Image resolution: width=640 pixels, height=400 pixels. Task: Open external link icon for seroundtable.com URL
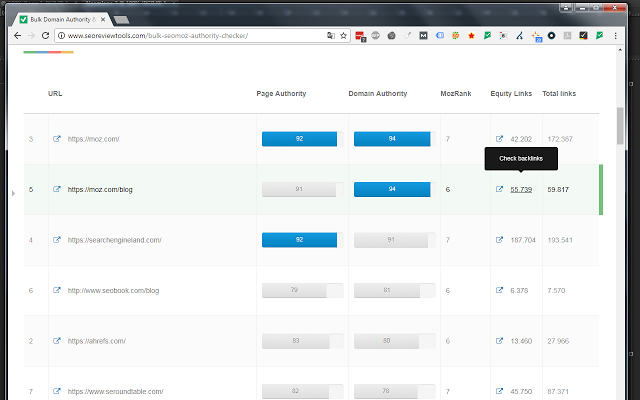(x=57, y=391)
